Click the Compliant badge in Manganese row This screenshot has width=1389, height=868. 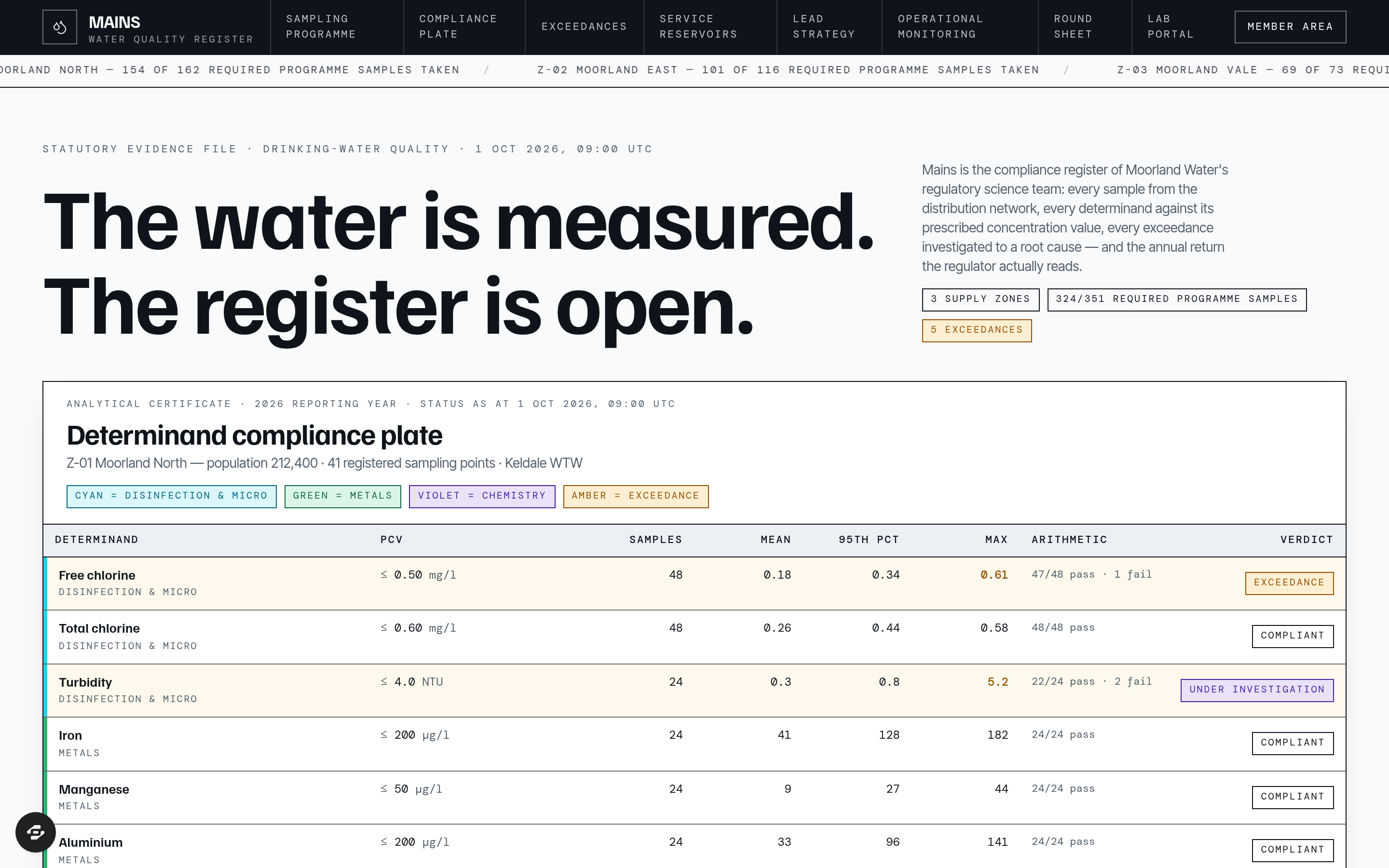1293,798
